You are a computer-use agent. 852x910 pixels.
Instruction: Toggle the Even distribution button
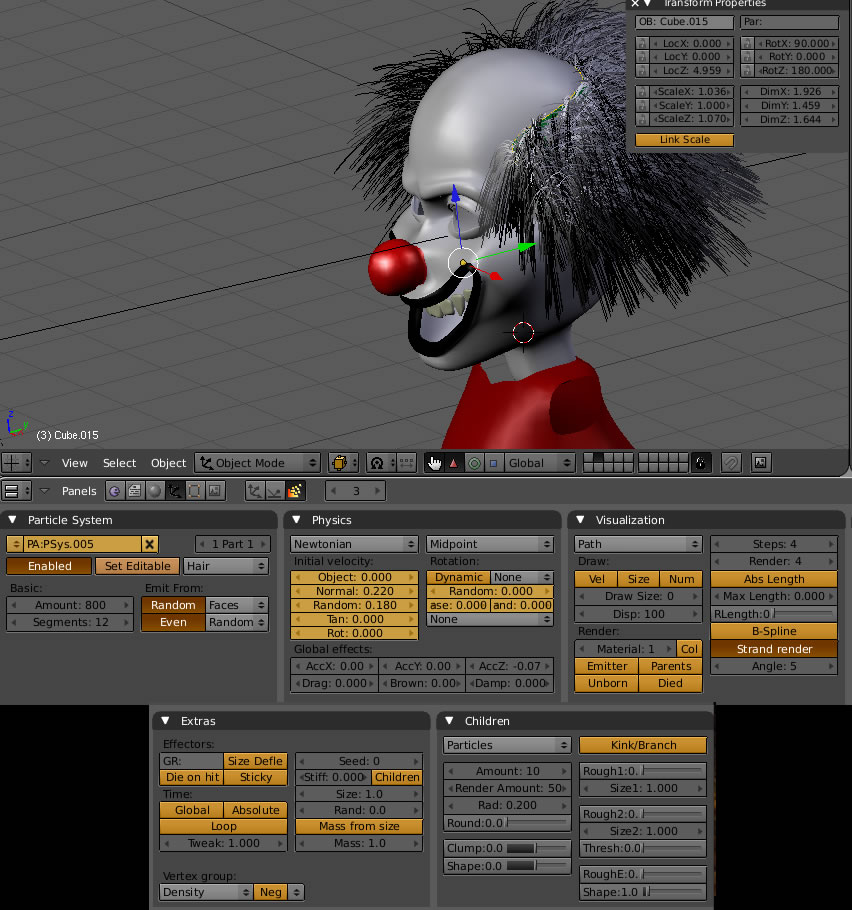click(173, 622)
